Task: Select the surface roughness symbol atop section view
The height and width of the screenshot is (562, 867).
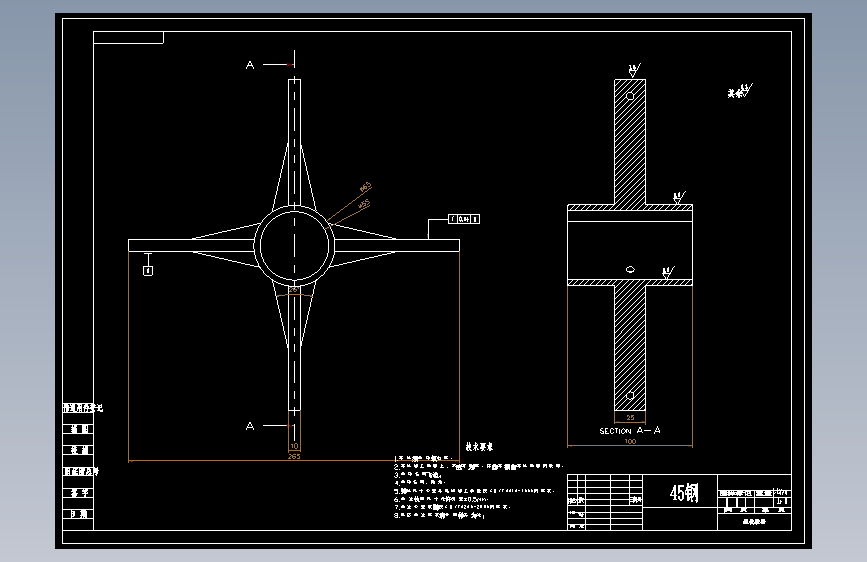Action: 634,70
